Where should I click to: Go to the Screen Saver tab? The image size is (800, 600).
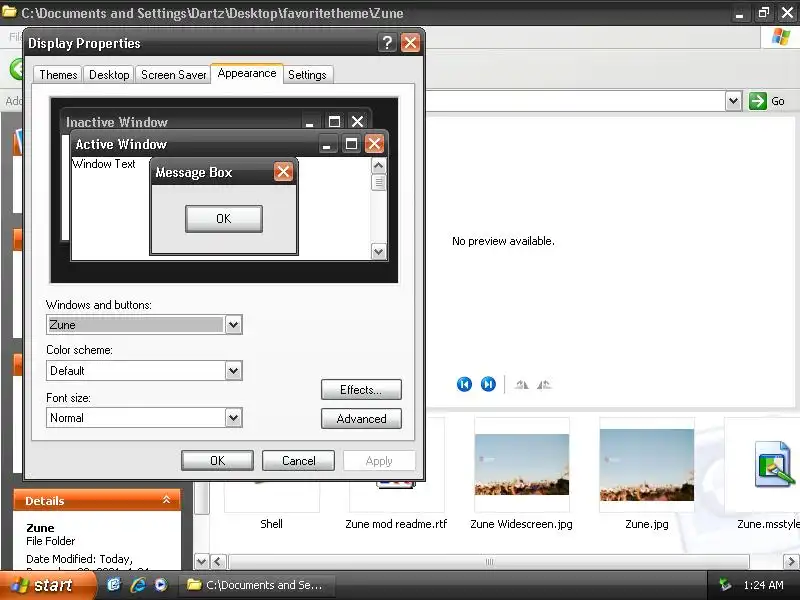pos(173,74)
